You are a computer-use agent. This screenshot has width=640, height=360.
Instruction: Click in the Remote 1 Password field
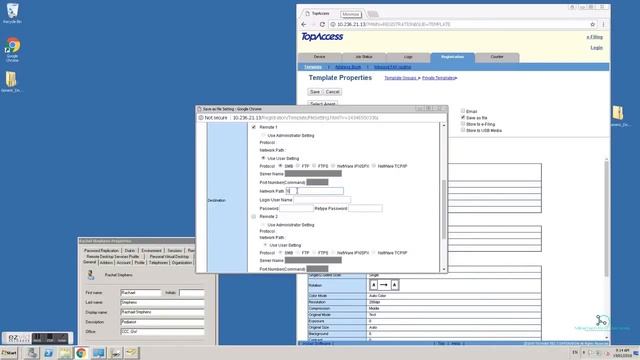[x=296, y=208]
